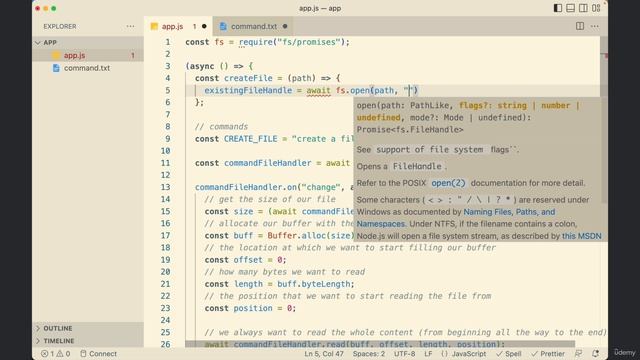Place cursor on 'const offset = 0;' line
The height and width of the screenshot is (360, 640).
(245, 260)
